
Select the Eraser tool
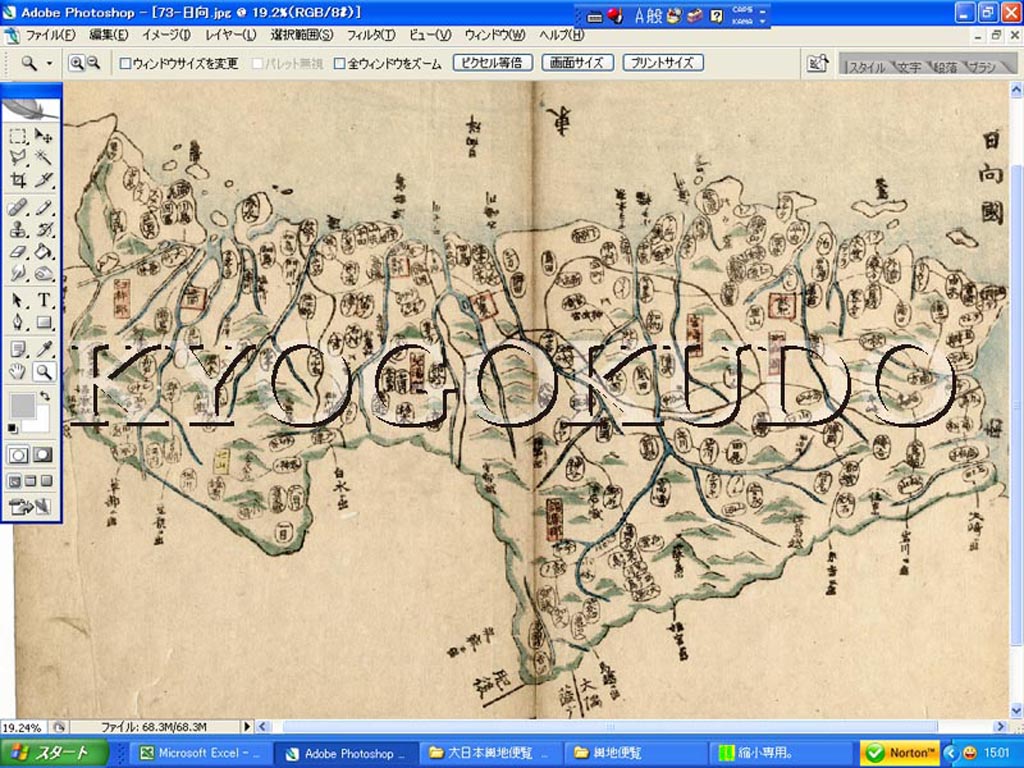18,251
